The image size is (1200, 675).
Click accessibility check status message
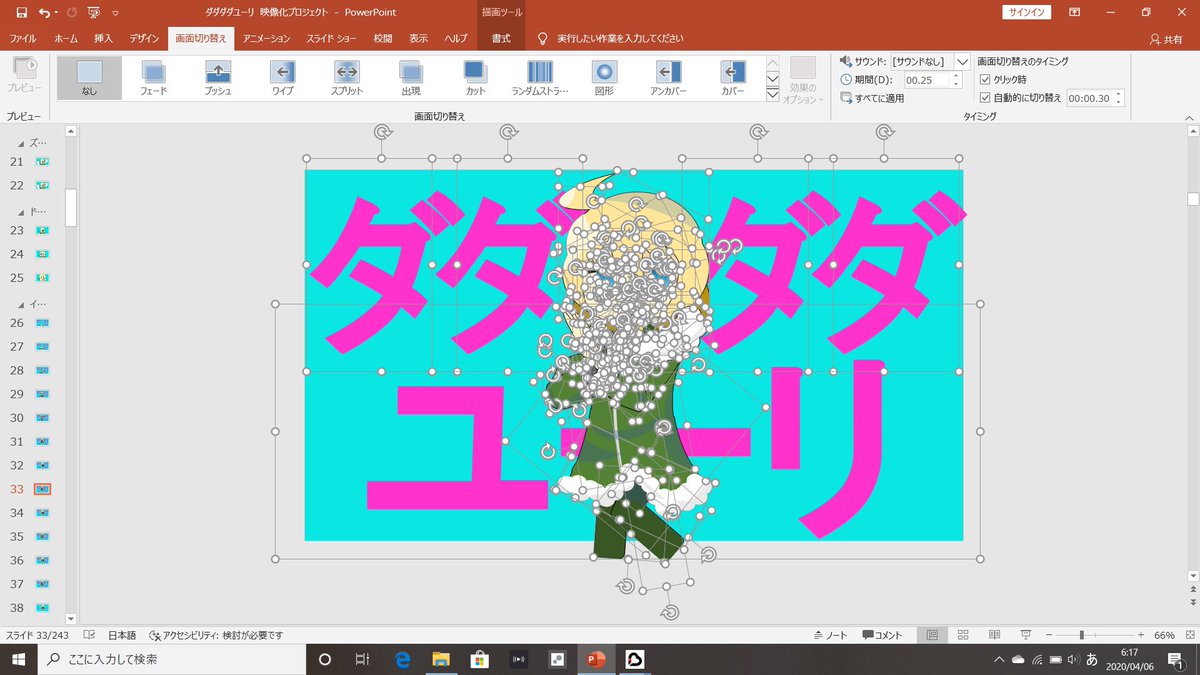tap(216, 635)
